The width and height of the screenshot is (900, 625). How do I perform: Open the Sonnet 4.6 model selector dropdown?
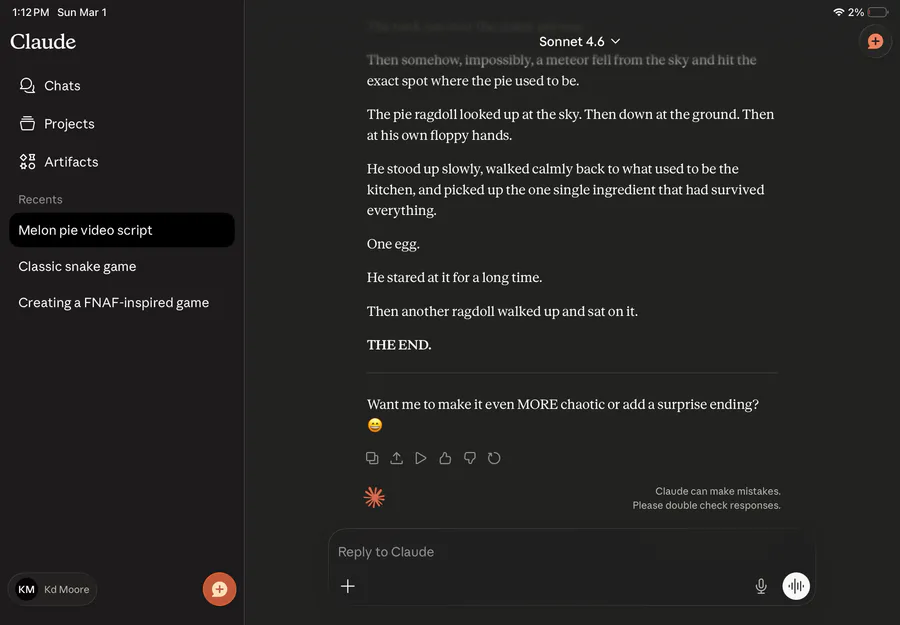pos(580,41)
